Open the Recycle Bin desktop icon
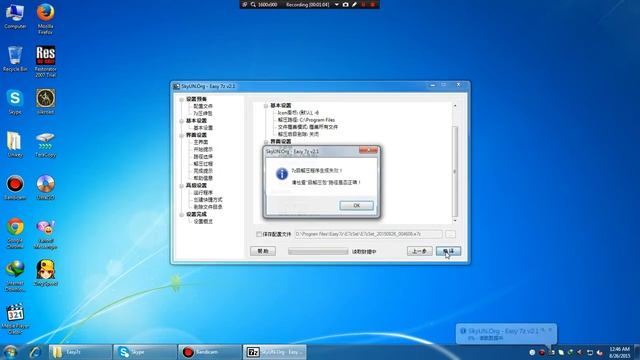 point(15,59)
